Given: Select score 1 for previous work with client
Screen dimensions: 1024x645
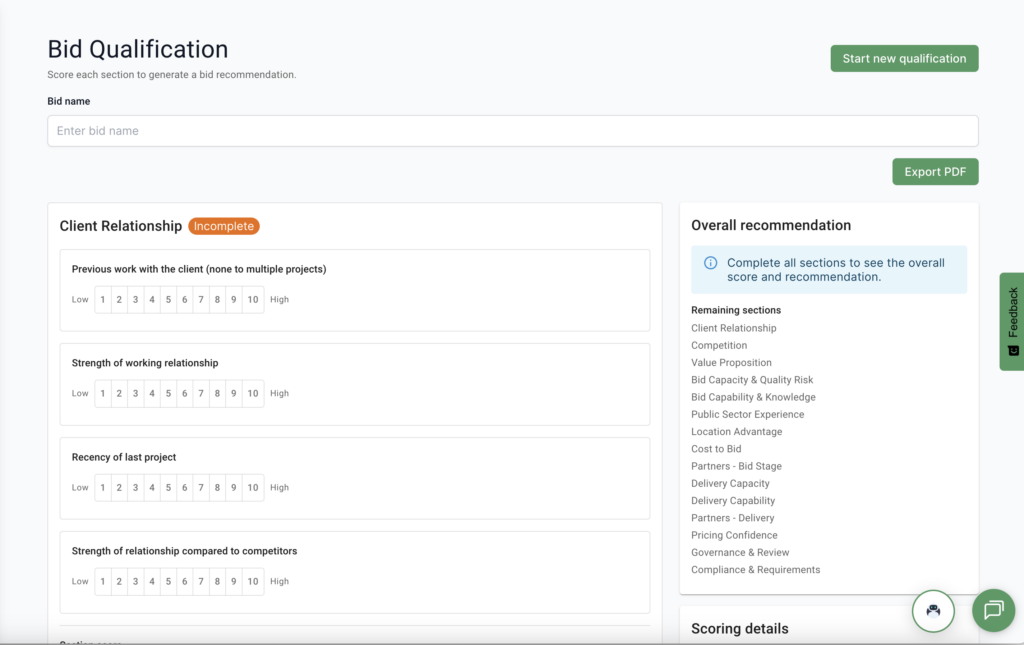Looking at the screenshot, I should [103, 299].
